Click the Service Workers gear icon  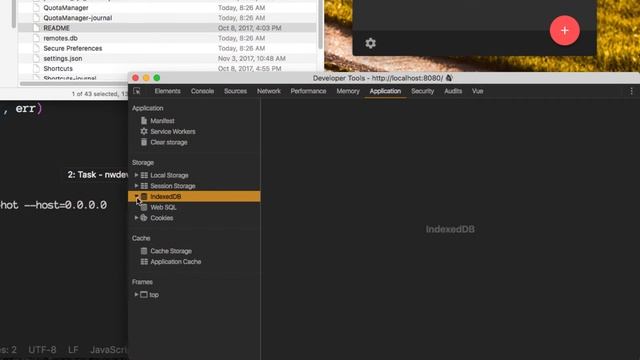(144, 131)
